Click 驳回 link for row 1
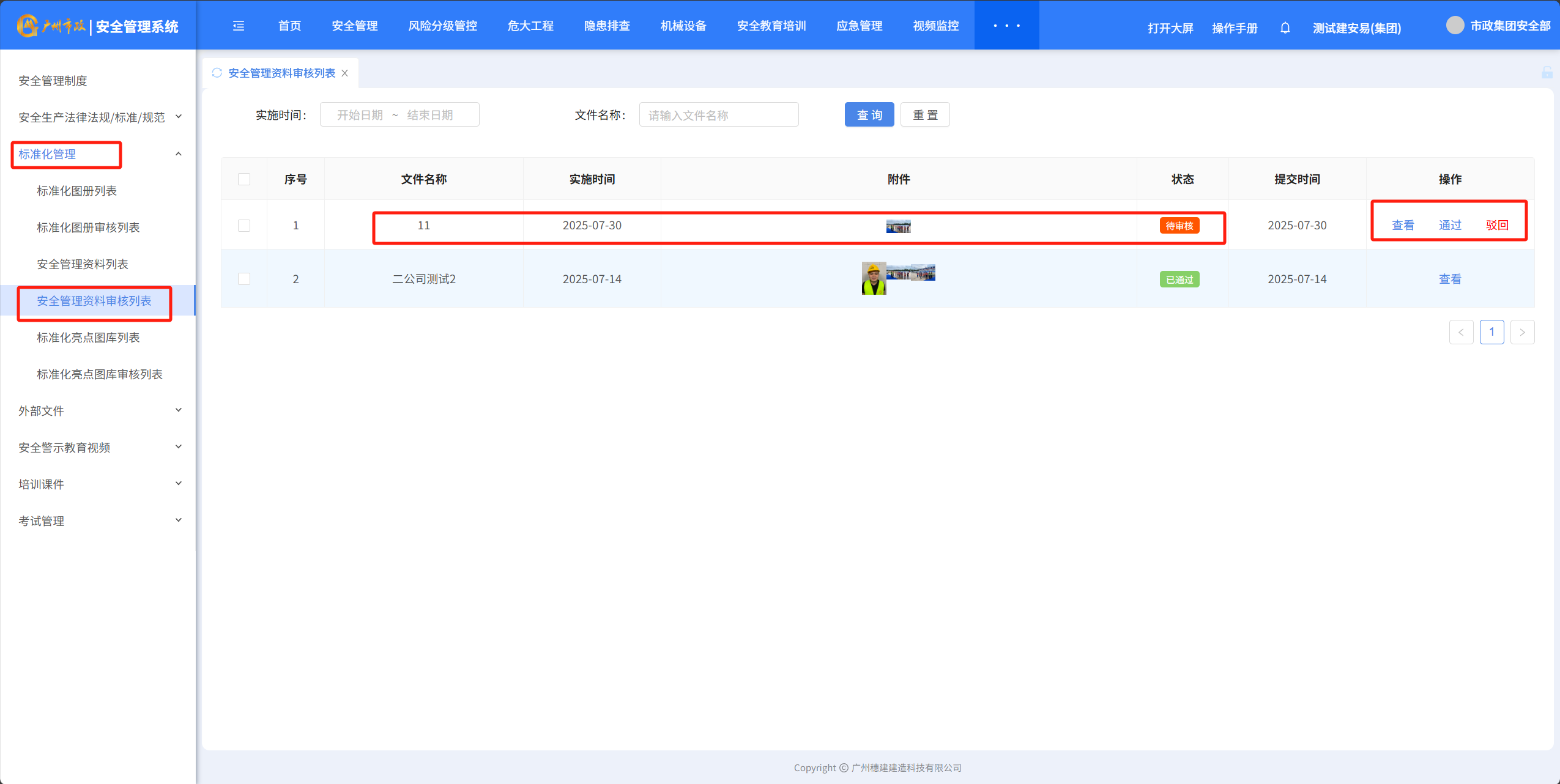This screenshot has width=1560, height=784. 1497,225
